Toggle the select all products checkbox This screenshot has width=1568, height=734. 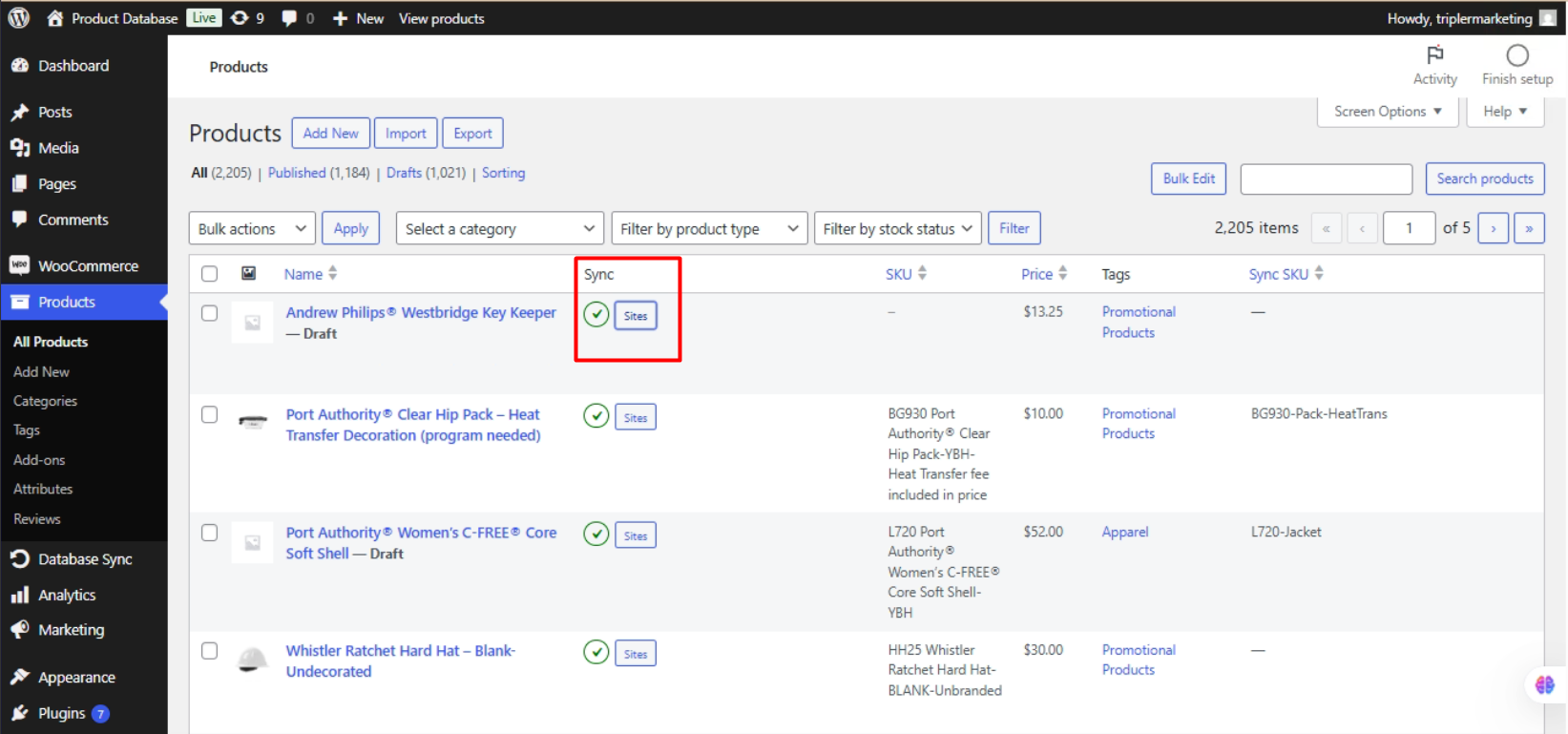tap(210, 274)
